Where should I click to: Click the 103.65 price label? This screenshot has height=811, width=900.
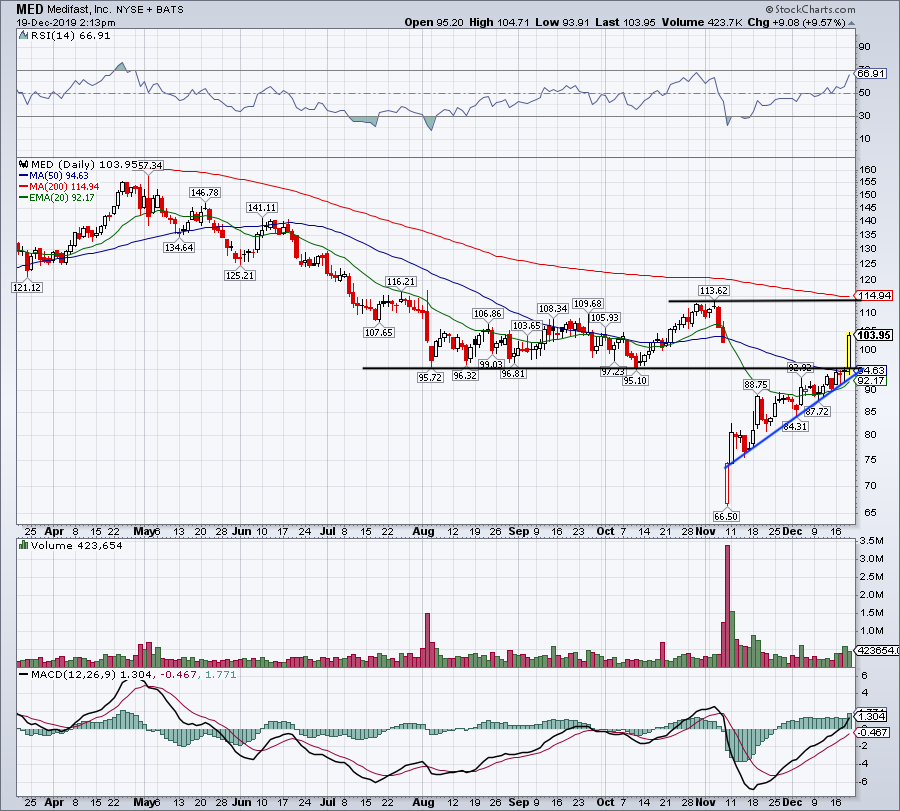tap(526, 325)
